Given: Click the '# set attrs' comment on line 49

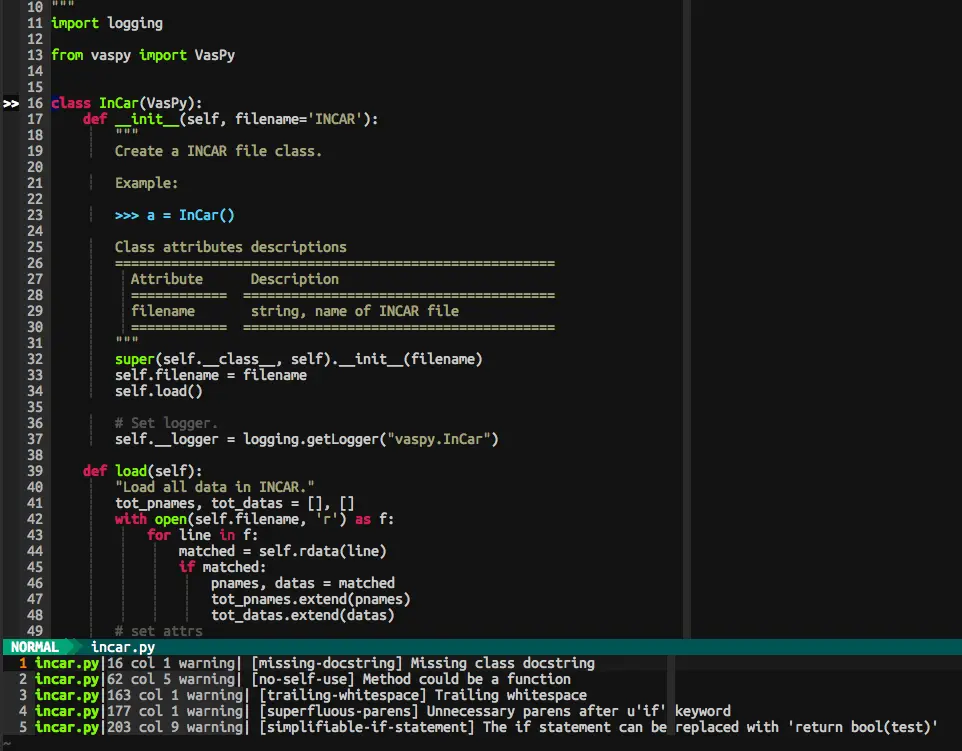Looking at the screenshot, I should [x=158, y=631].
